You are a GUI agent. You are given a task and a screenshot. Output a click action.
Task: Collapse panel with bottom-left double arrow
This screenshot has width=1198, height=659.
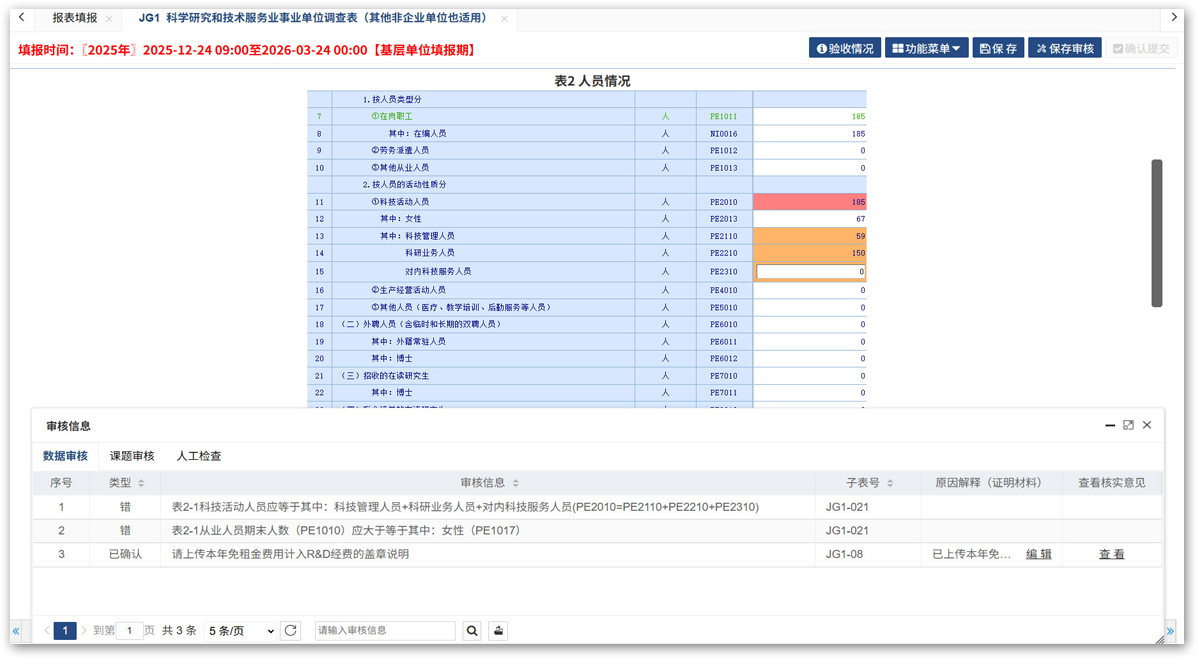point(16,631)
